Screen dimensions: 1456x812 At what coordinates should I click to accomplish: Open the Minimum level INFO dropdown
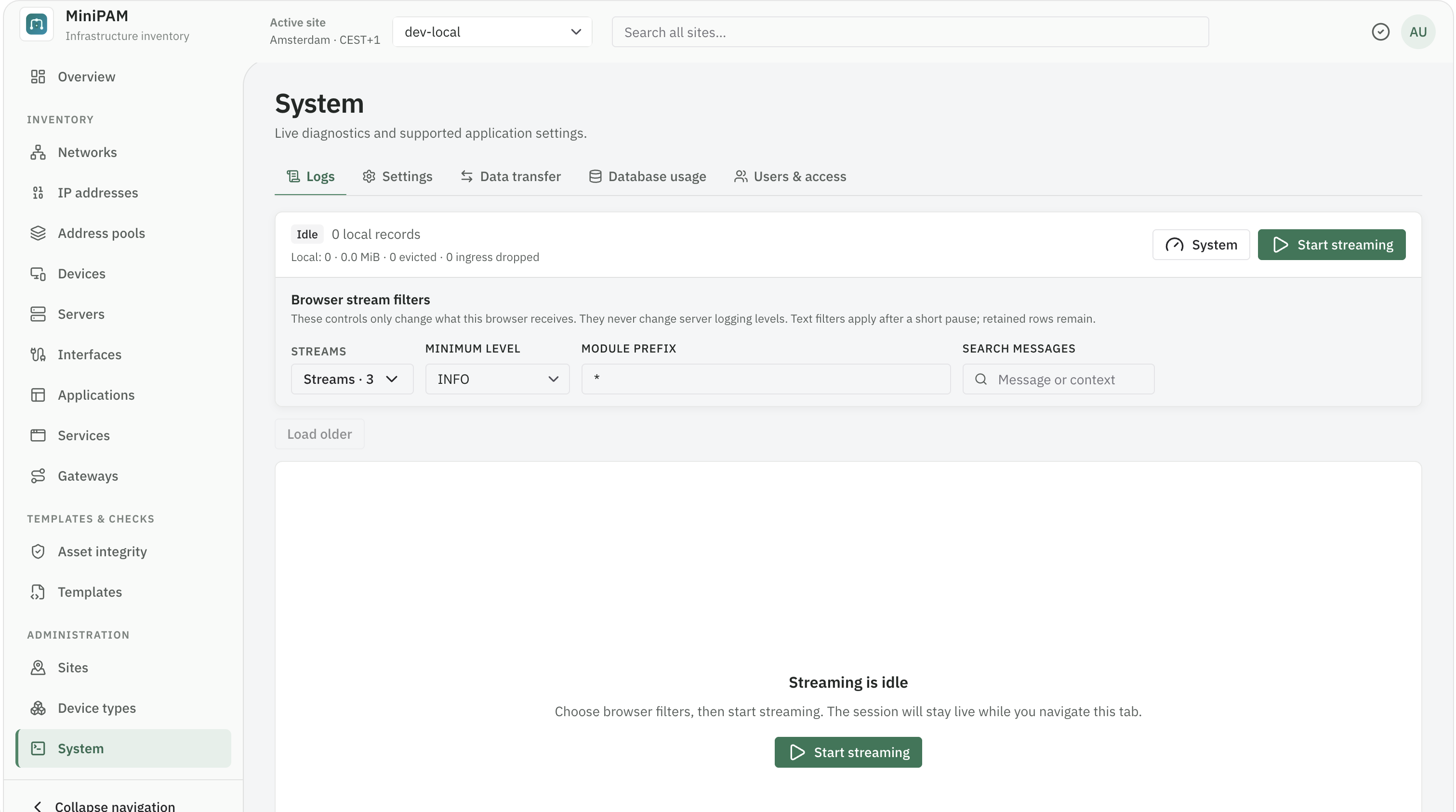coord(497,379)
